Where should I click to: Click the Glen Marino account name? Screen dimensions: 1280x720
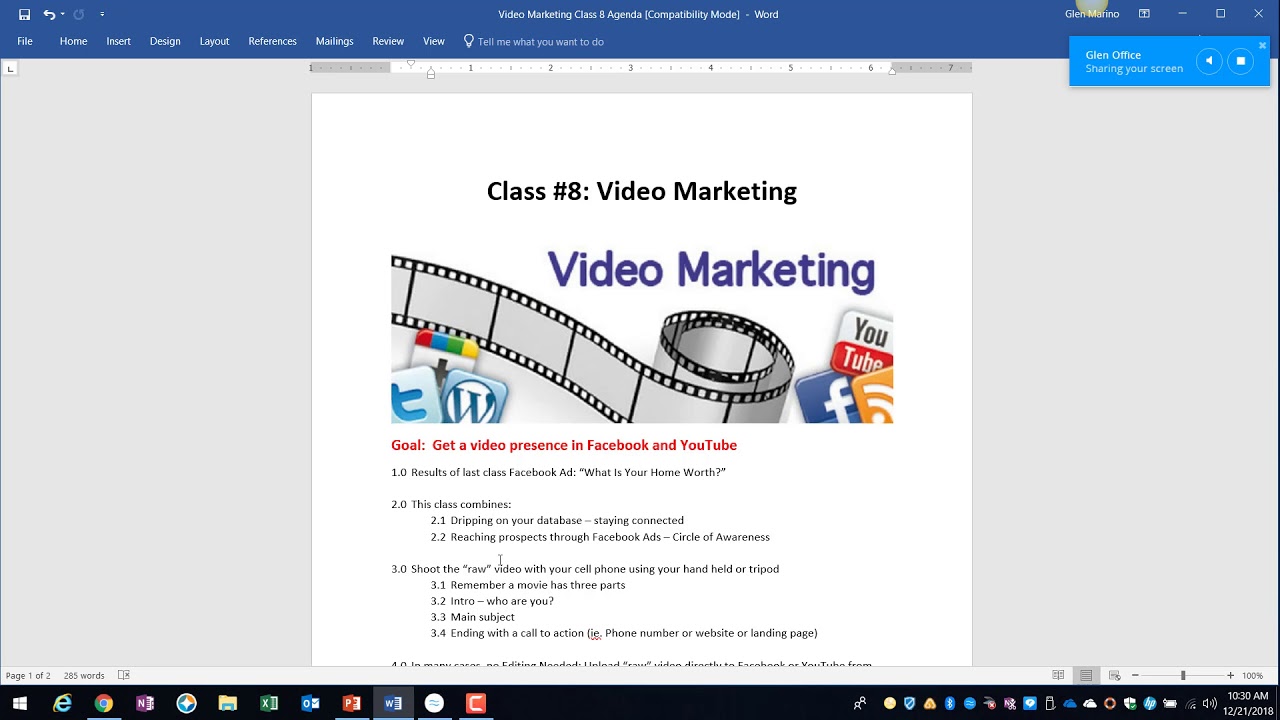(1092, 14)
